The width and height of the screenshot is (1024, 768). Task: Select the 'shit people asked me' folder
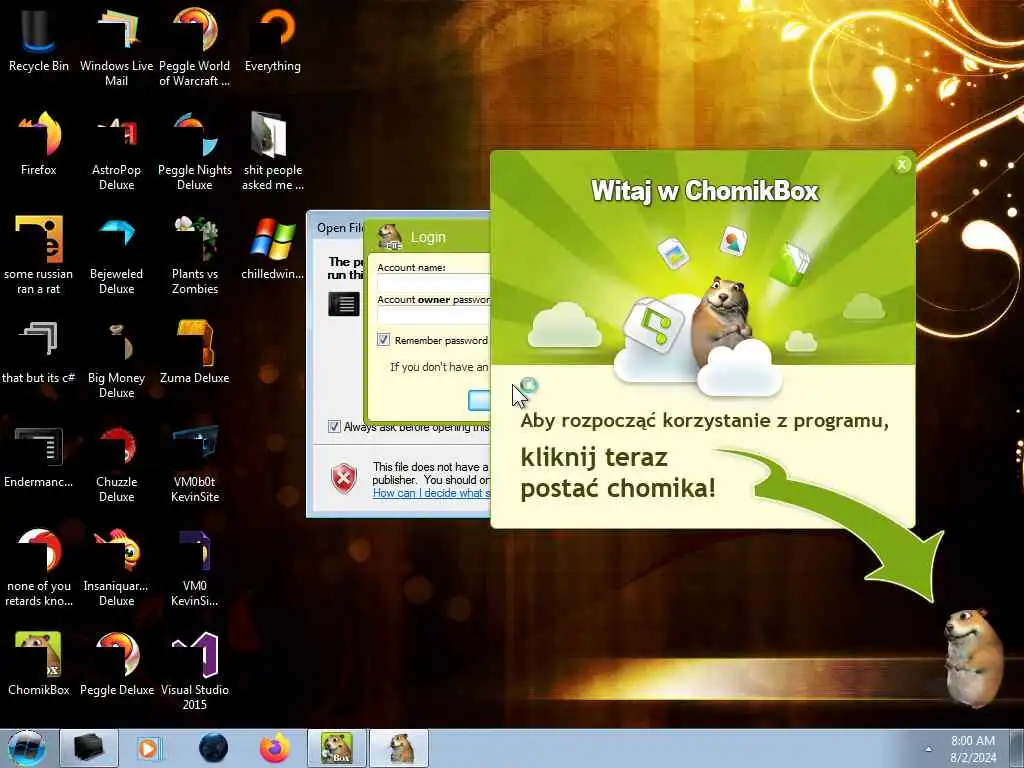click(273, 152)
